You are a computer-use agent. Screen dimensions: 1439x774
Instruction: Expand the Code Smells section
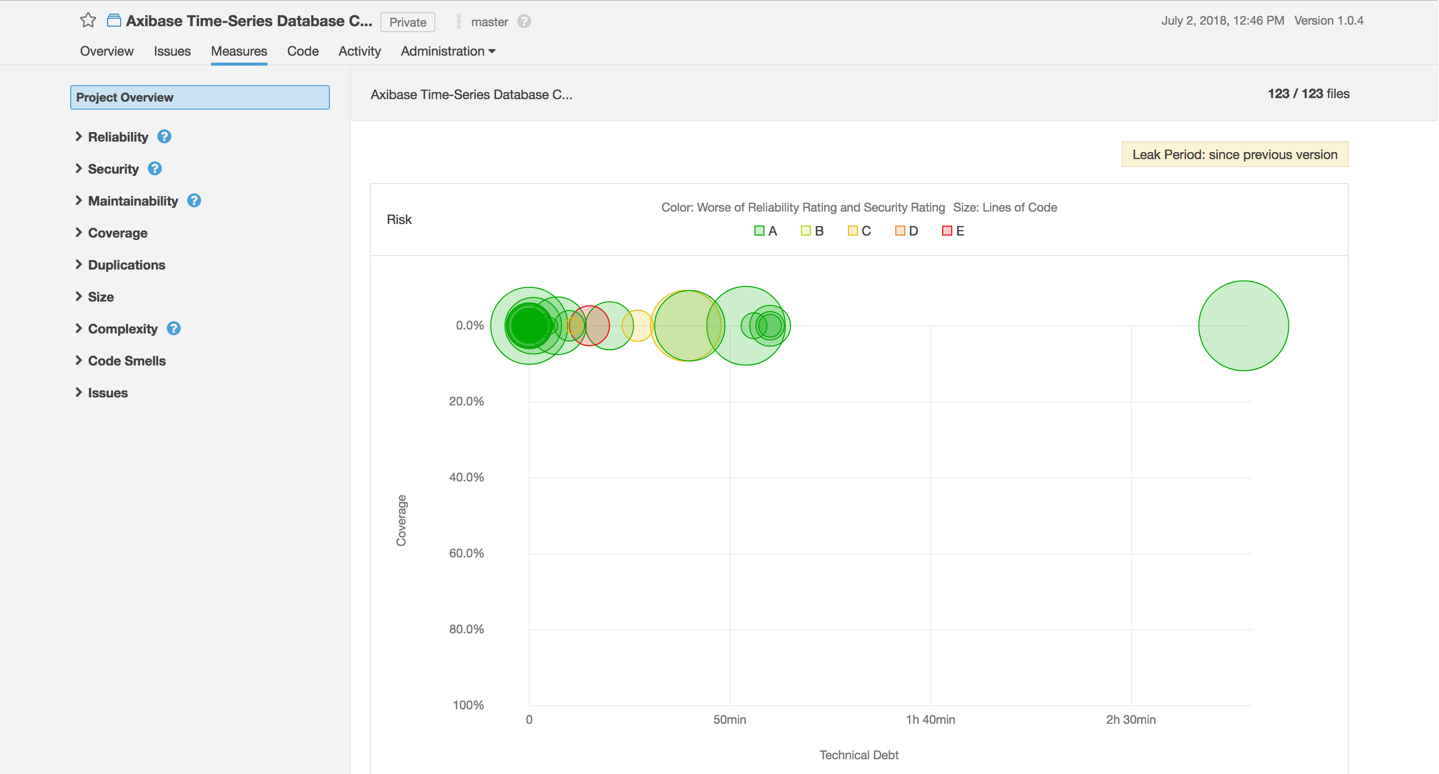[x=120, y=361]
